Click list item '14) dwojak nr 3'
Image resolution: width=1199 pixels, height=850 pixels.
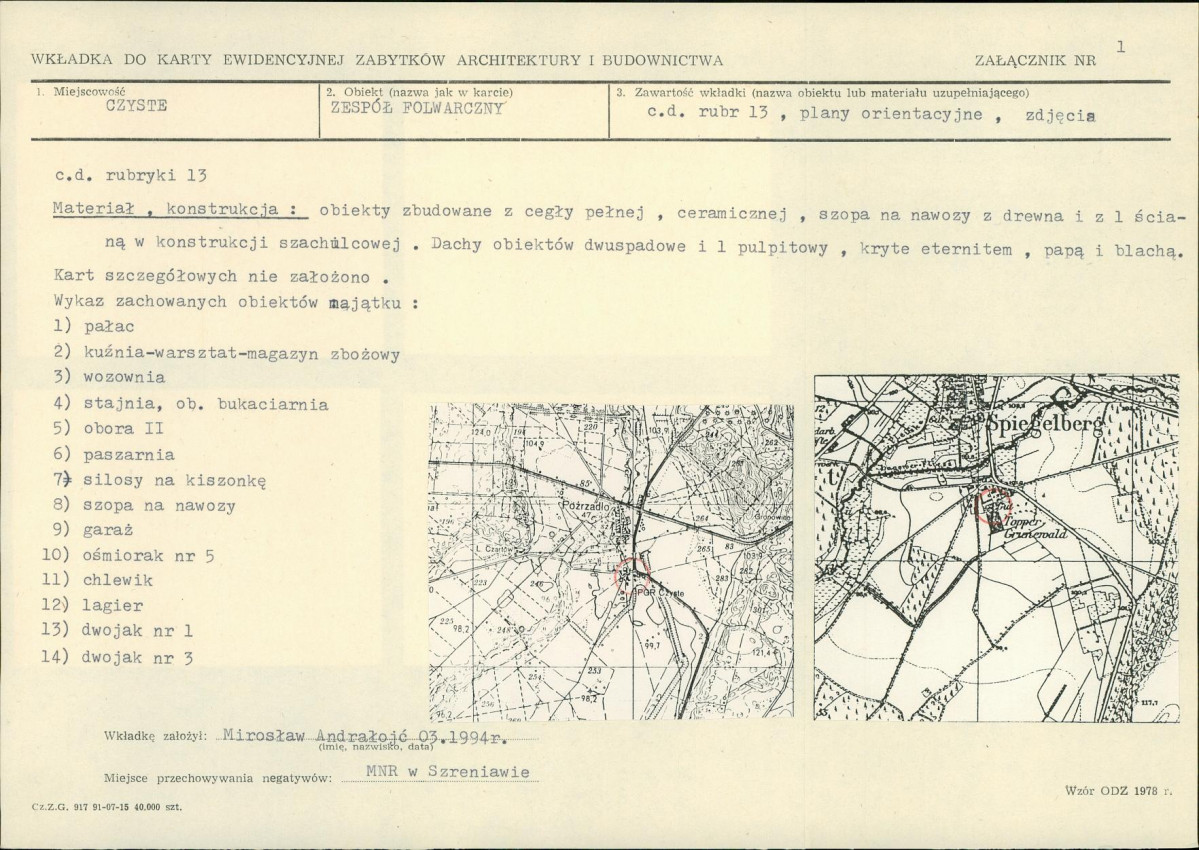click(x=124, y=657)
